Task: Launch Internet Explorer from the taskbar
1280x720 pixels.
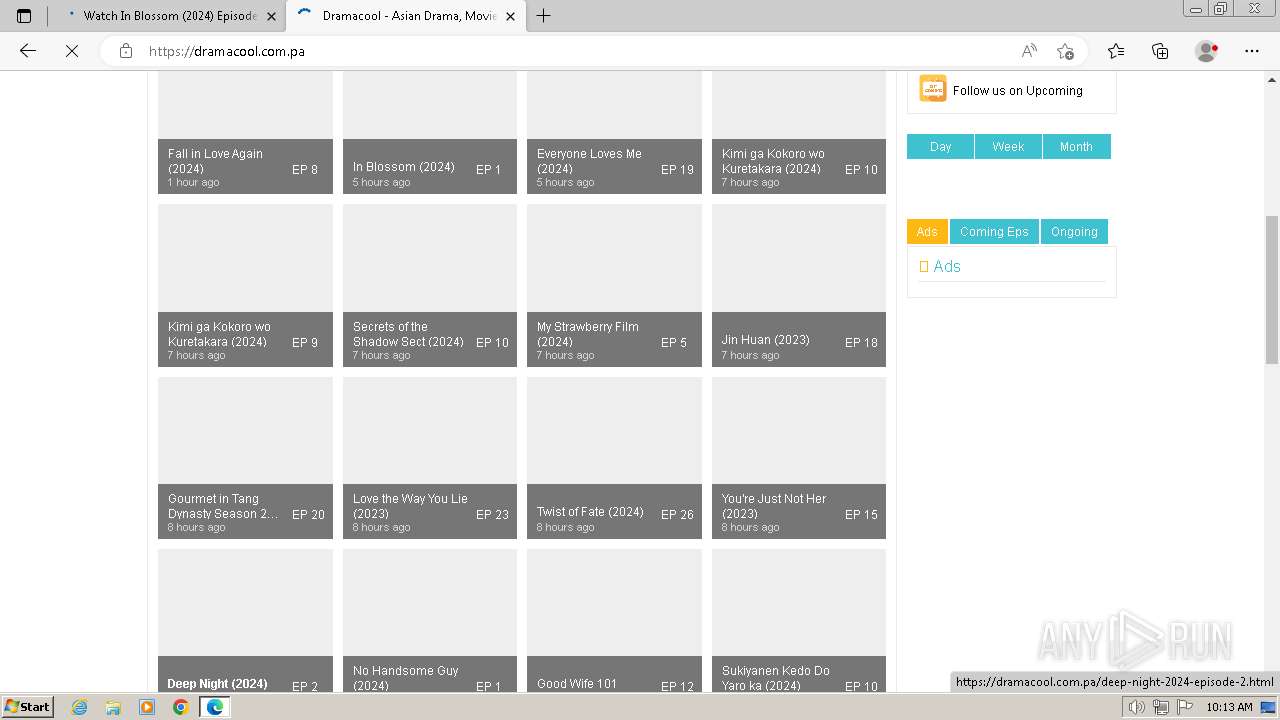Action: pos(79,707)
